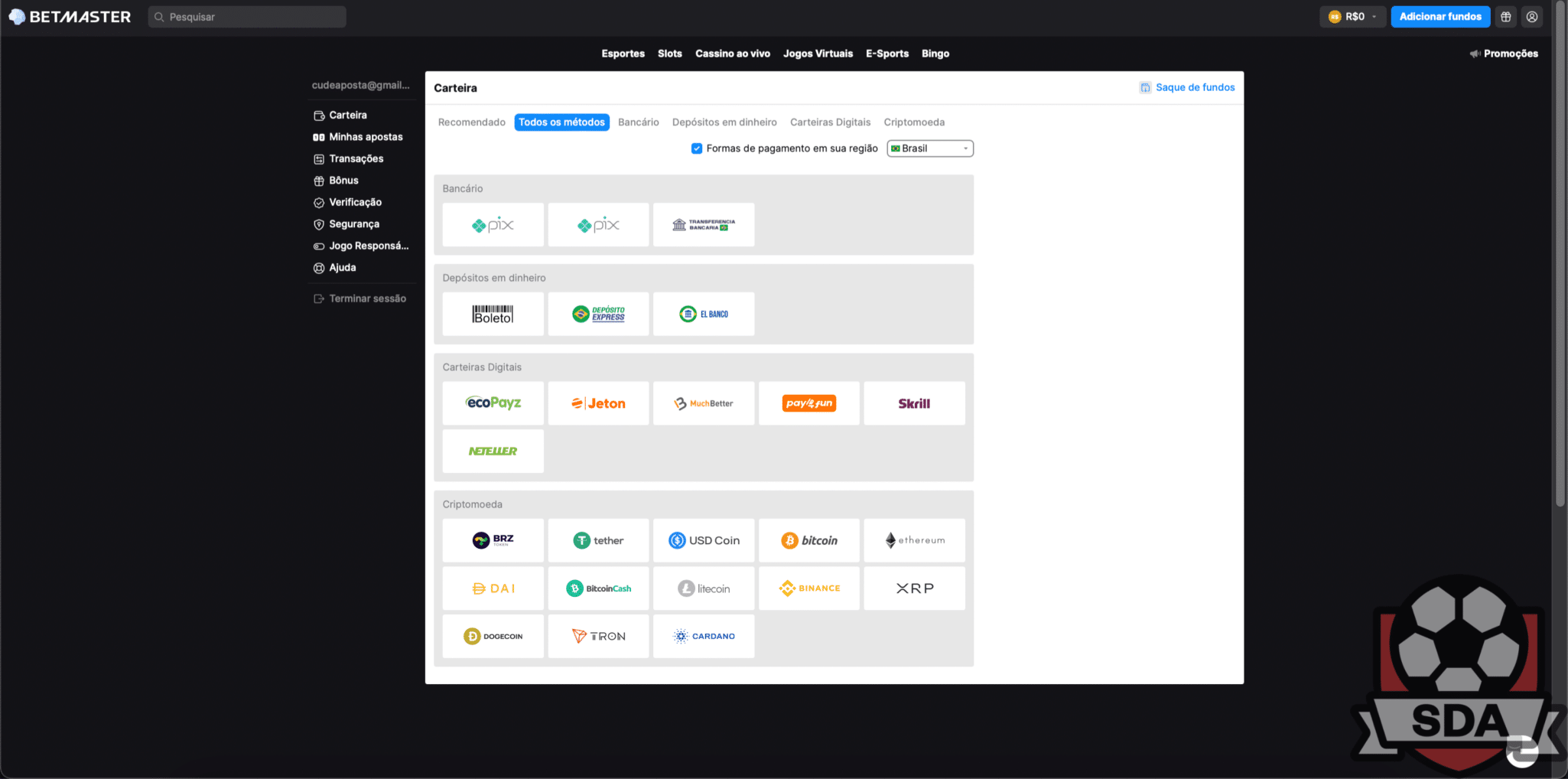
Task: Pick the BitcoinCash crypto tile
Action: (x=599, y=588)
